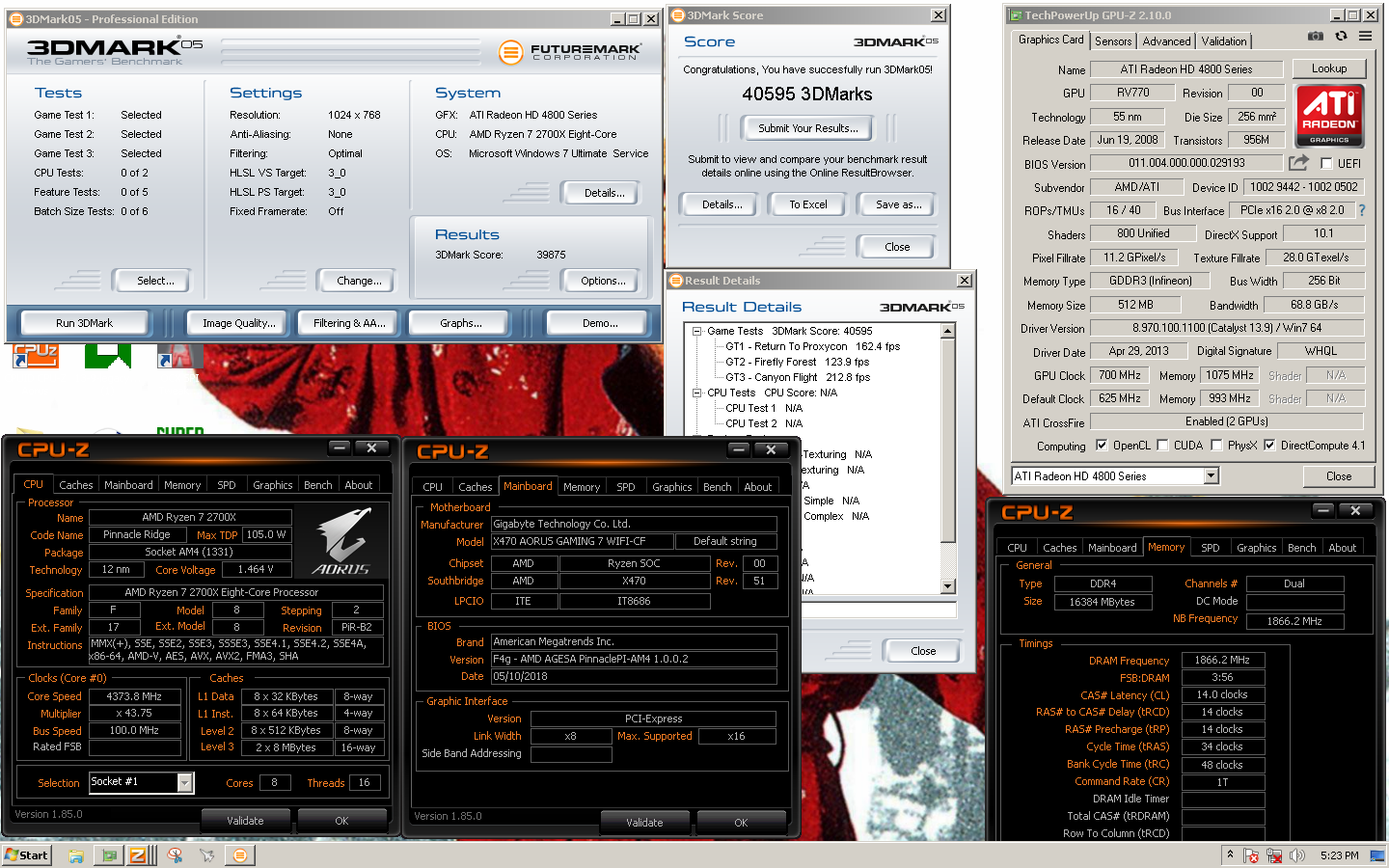Toggle the DirectCompute 4.1 checkbox
The height and width of the screenshot is (868, 1389).
pos(1269,446)
